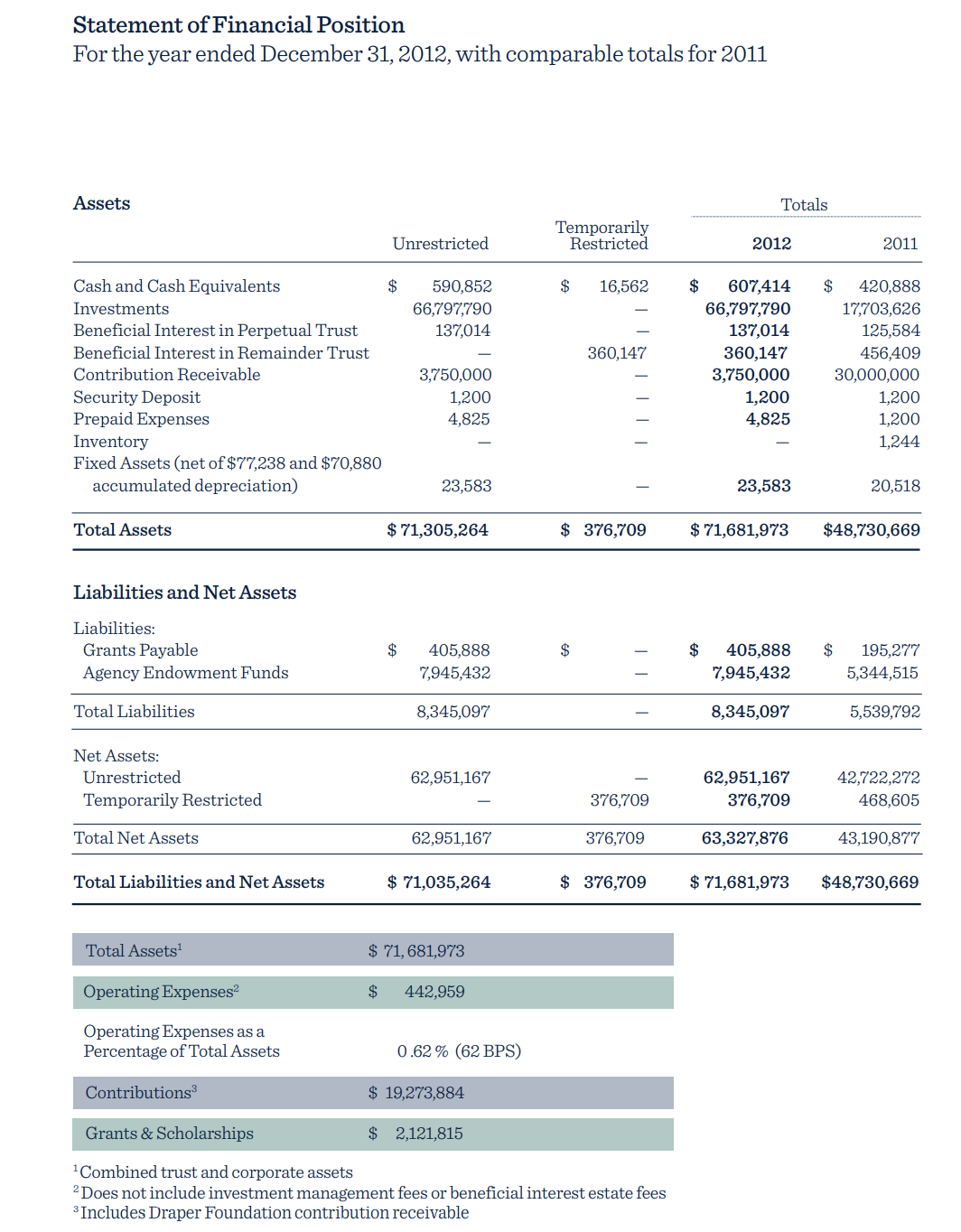Select the Total Net Assets row label
961x1232 pixels.
[135, 838]
